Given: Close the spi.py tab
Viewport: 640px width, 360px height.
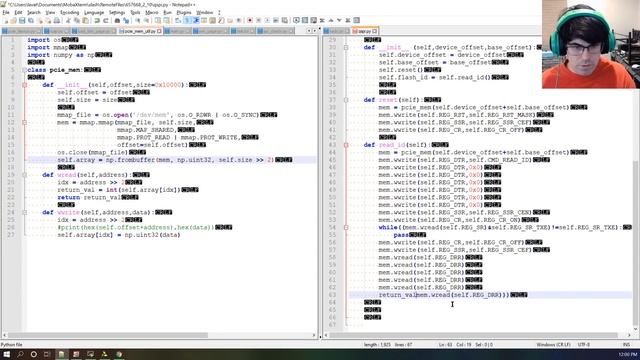Looking at the screenshot, I should [x=375, y=31].
